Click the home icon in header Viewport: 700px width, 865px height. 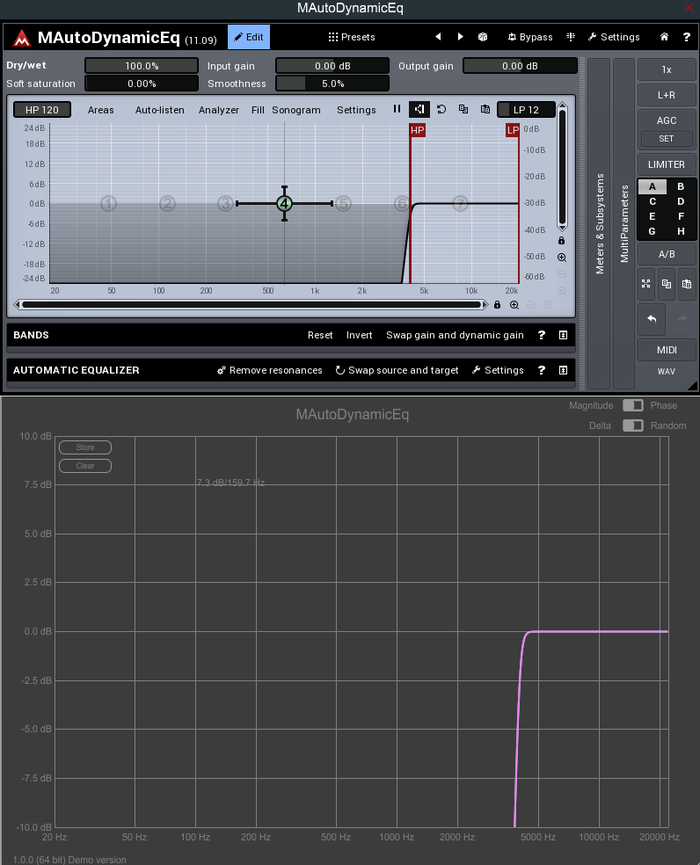pos(664,36)
